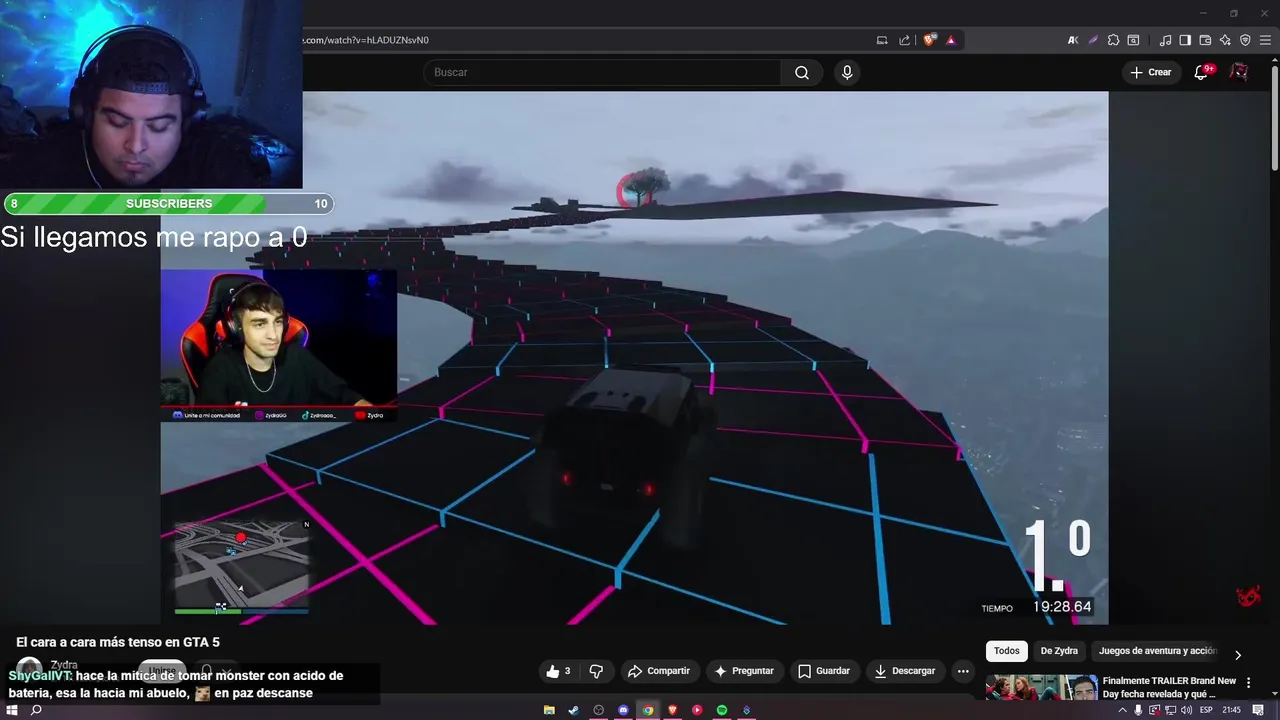The height and width of the screenshot is (720, 1280).
Task: Open the Windows Start button
Action: coord(12,710)
